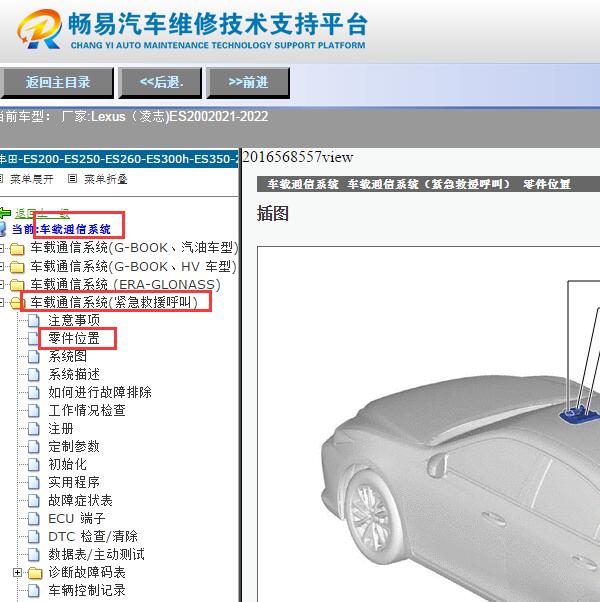Open the 诊断故障码表 folder
Screen dimensions: 600x602
[87, 572]
